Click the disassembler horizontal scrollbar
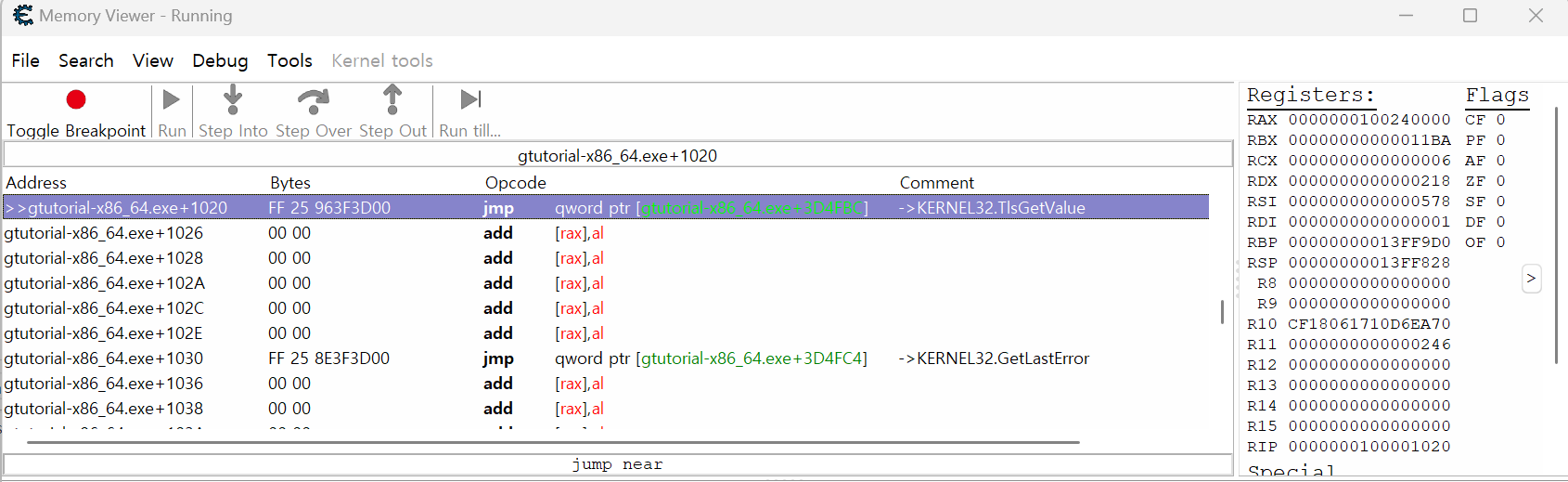 coord(553,443)
